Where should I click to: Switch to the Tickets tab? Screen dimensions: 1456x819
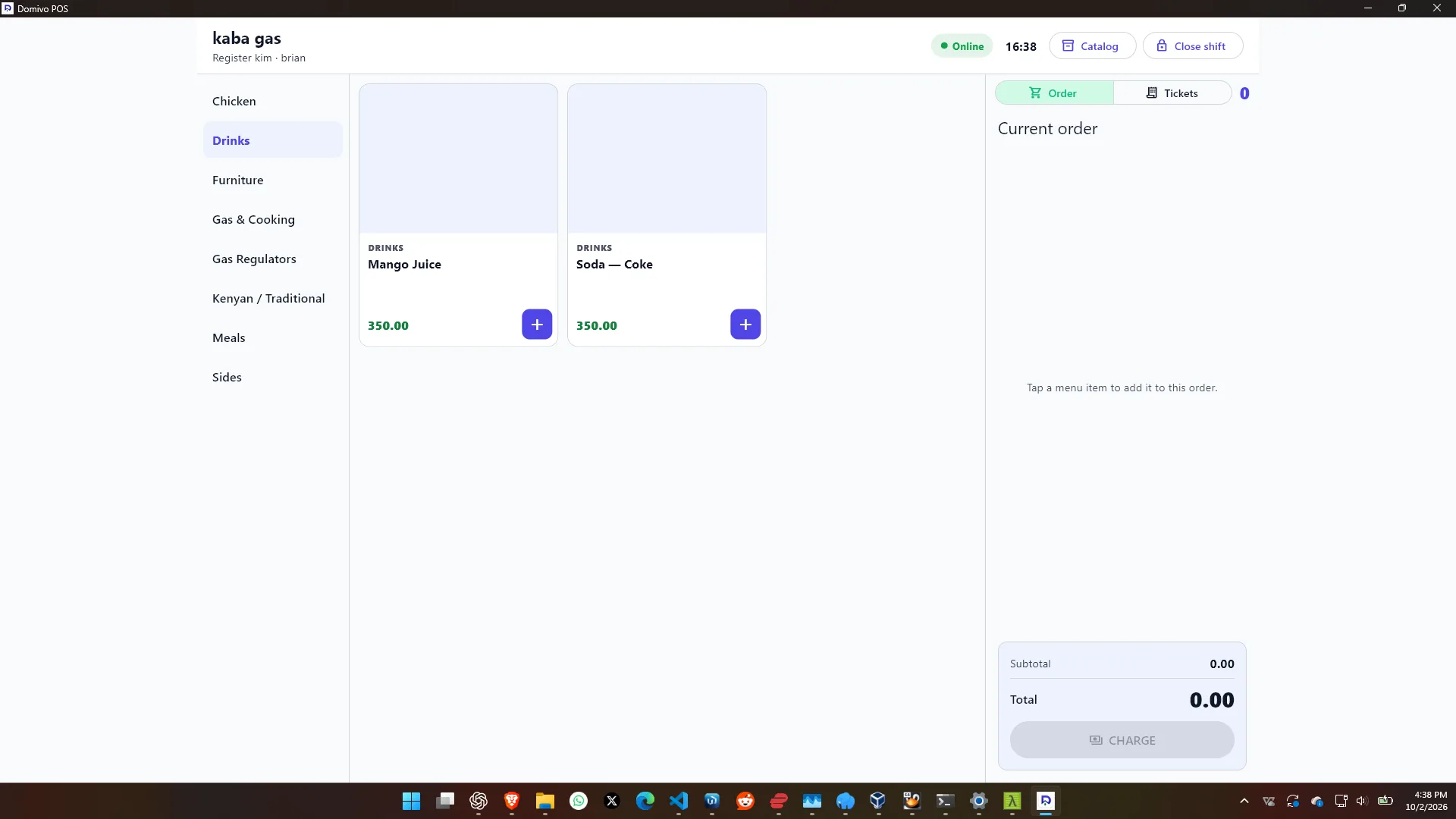coord(1172,93)
